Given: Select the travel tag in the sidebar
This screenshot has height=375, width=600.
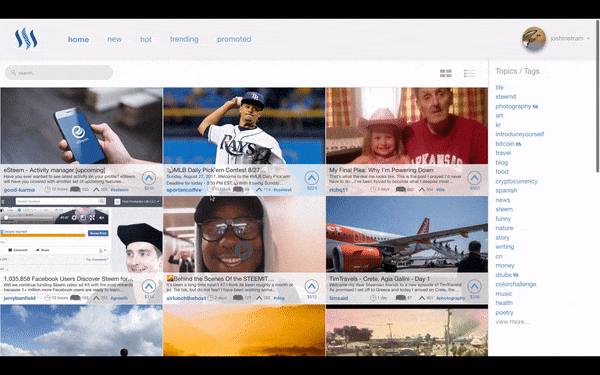Looking at the screenshot, I should click(503, 153).
